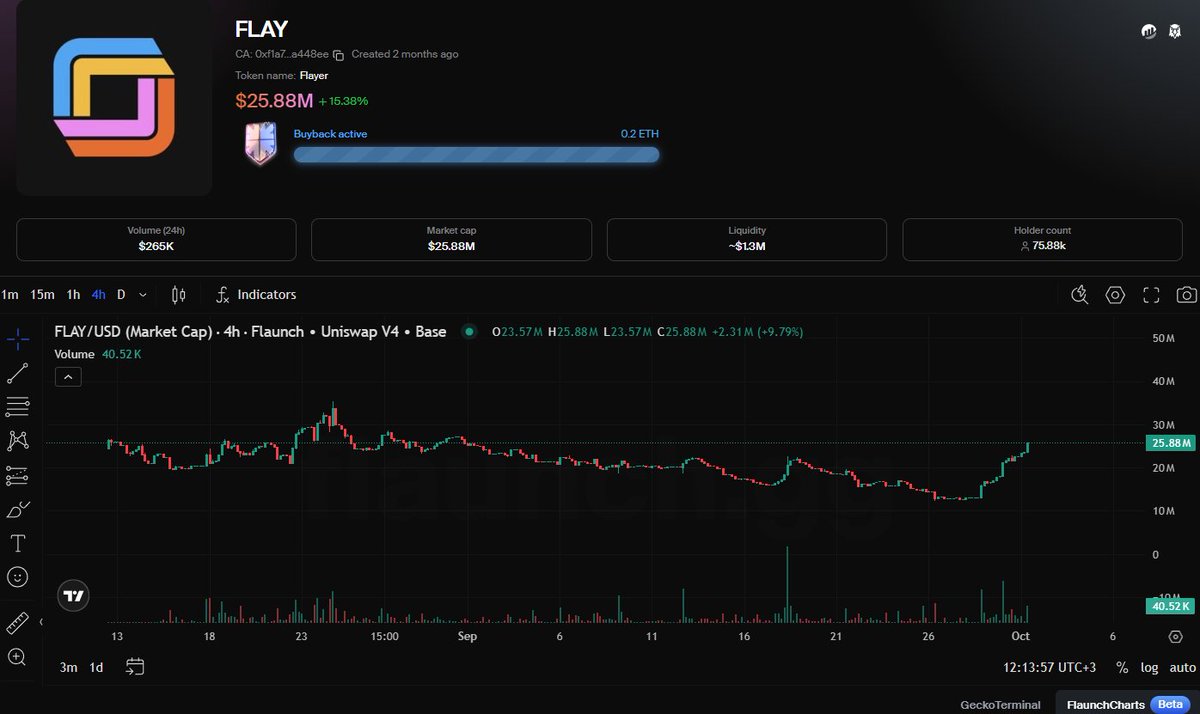Switch to 1m timeframe
1200x714 pixels.
(x=10, y=295)
